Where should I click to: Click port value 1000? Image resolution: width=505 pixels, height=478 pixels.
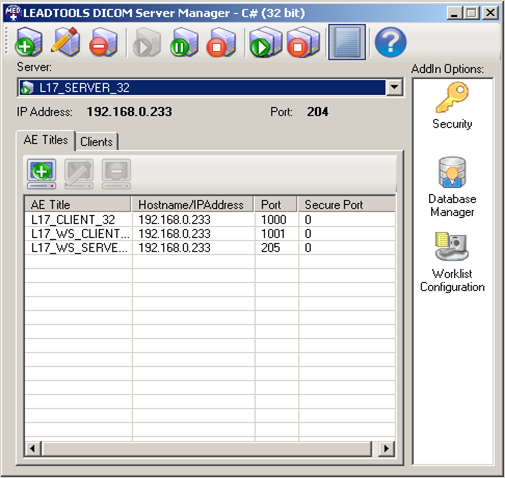click(x=273, y=220)
